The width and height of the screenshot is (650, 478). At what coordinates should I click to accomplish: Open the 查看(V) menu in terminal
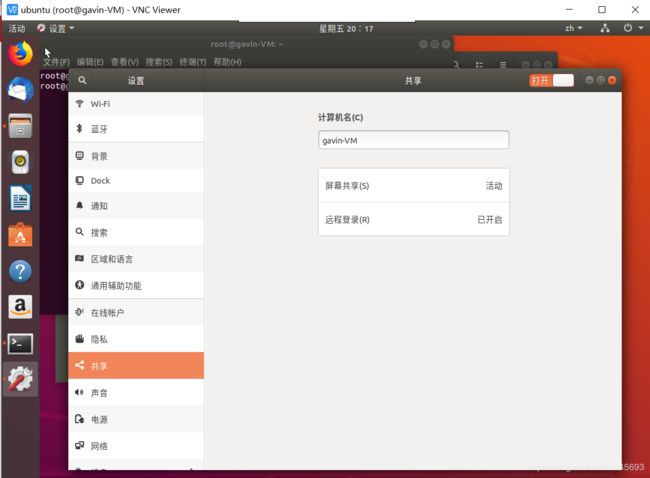(125, 62)
